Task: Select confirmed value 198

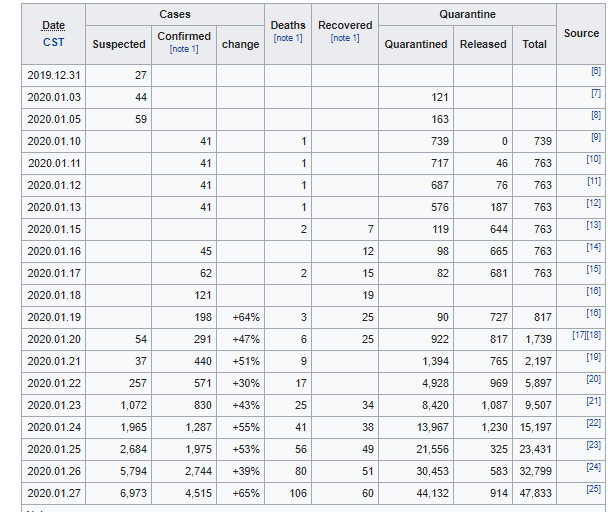Action: point(203,317)
